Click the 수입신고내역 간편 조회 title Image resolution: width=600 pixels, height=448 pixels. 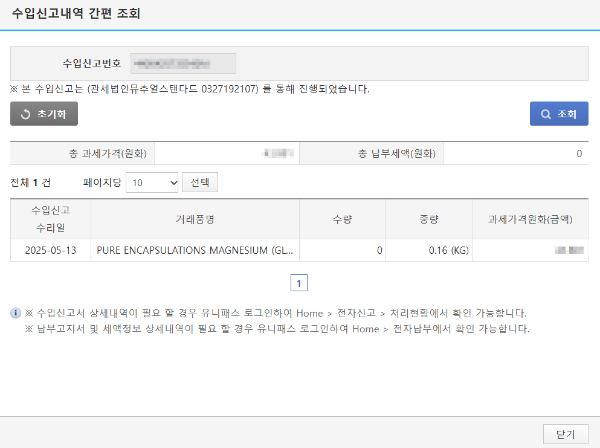(76, 13)
